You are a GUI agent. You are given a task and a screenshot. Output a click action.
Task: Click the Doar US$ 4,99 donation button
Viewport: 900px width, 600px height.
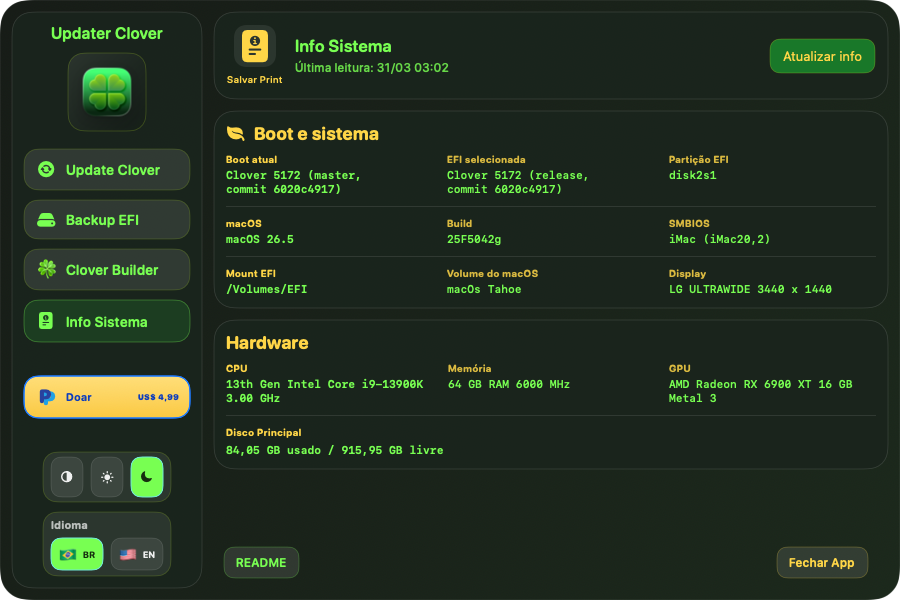[x=107, y=397]
